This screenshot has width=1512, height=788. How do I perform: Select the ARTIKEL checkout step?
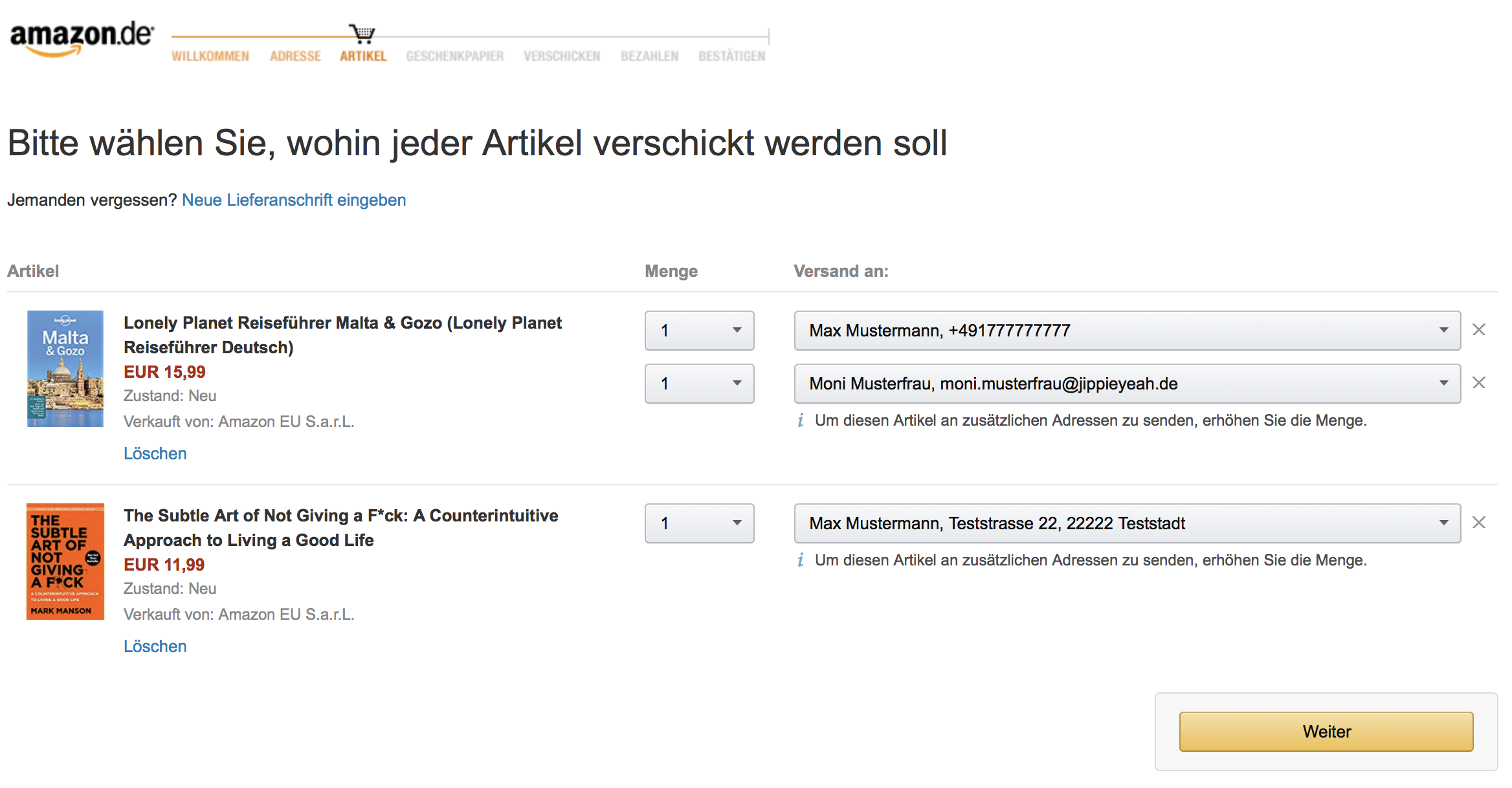tap(363, 56)
